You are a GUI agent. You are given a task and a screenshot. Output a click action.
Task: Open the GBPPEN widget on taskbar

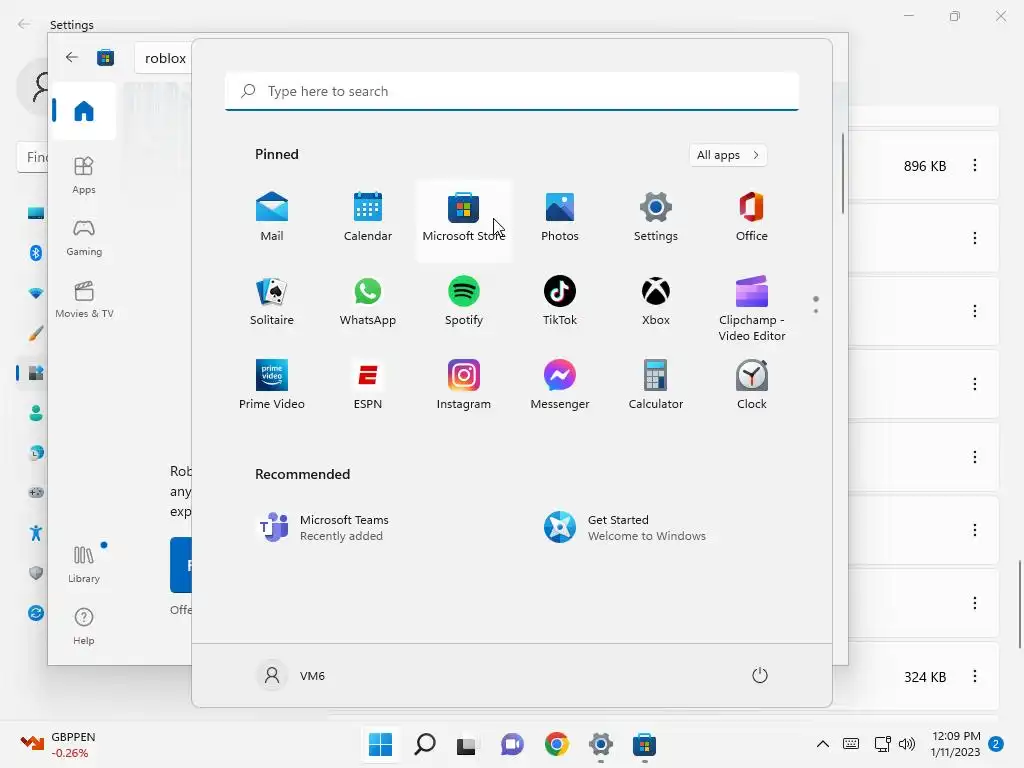point(59,744)
